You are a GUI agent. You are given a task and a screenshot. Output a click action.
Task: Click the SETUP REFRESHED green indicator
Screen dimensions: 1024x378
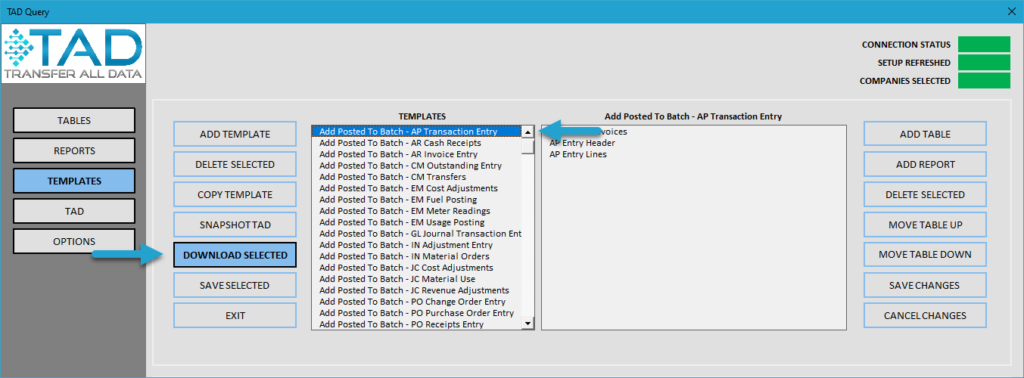pos(984,63)
